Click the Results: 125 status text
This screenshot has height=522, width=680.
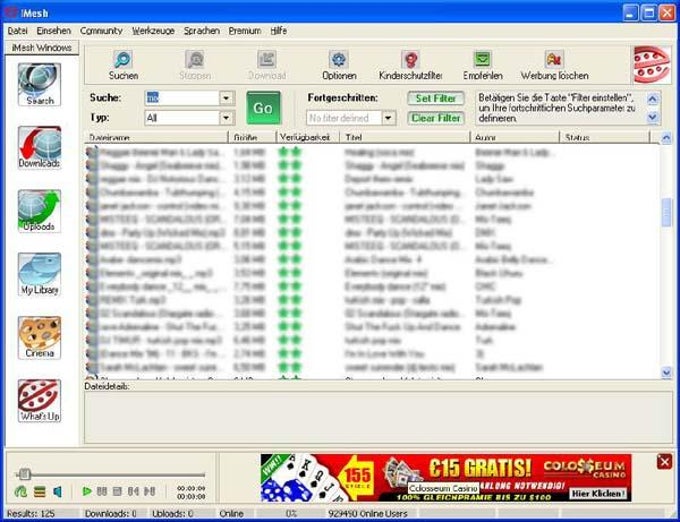pos(31,514)
